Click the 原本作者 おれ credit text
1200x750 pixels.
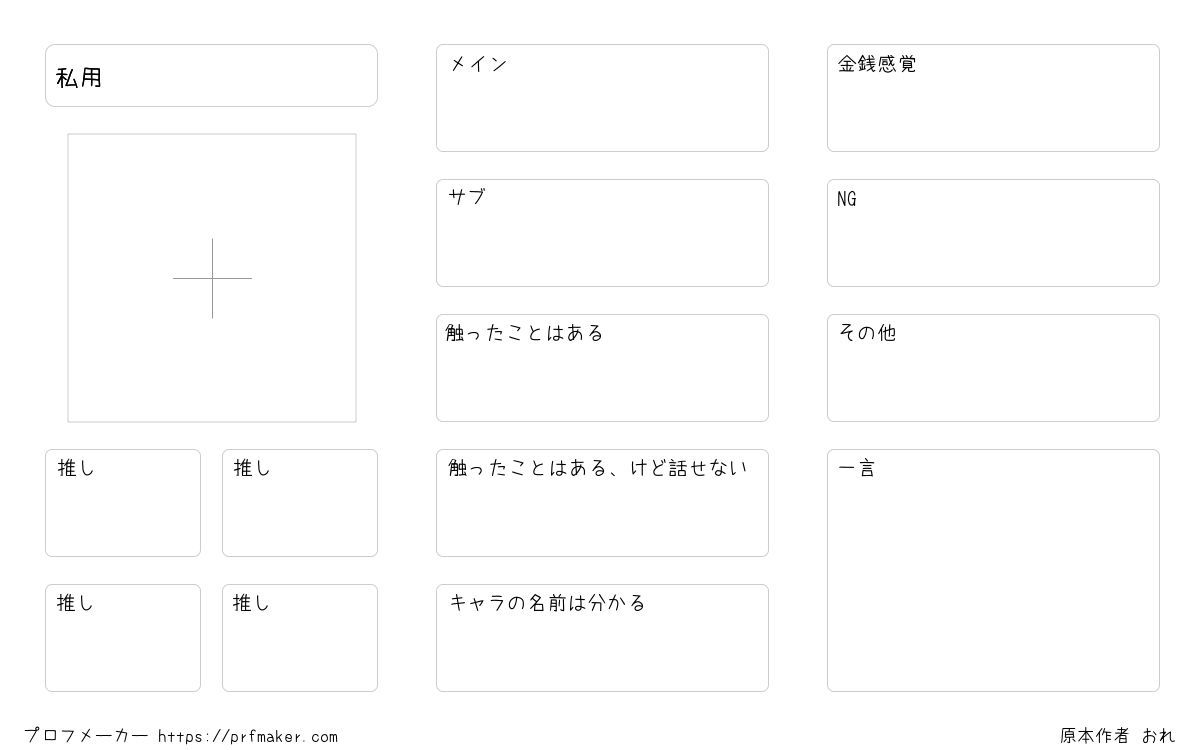click(x=1118, y=736)
